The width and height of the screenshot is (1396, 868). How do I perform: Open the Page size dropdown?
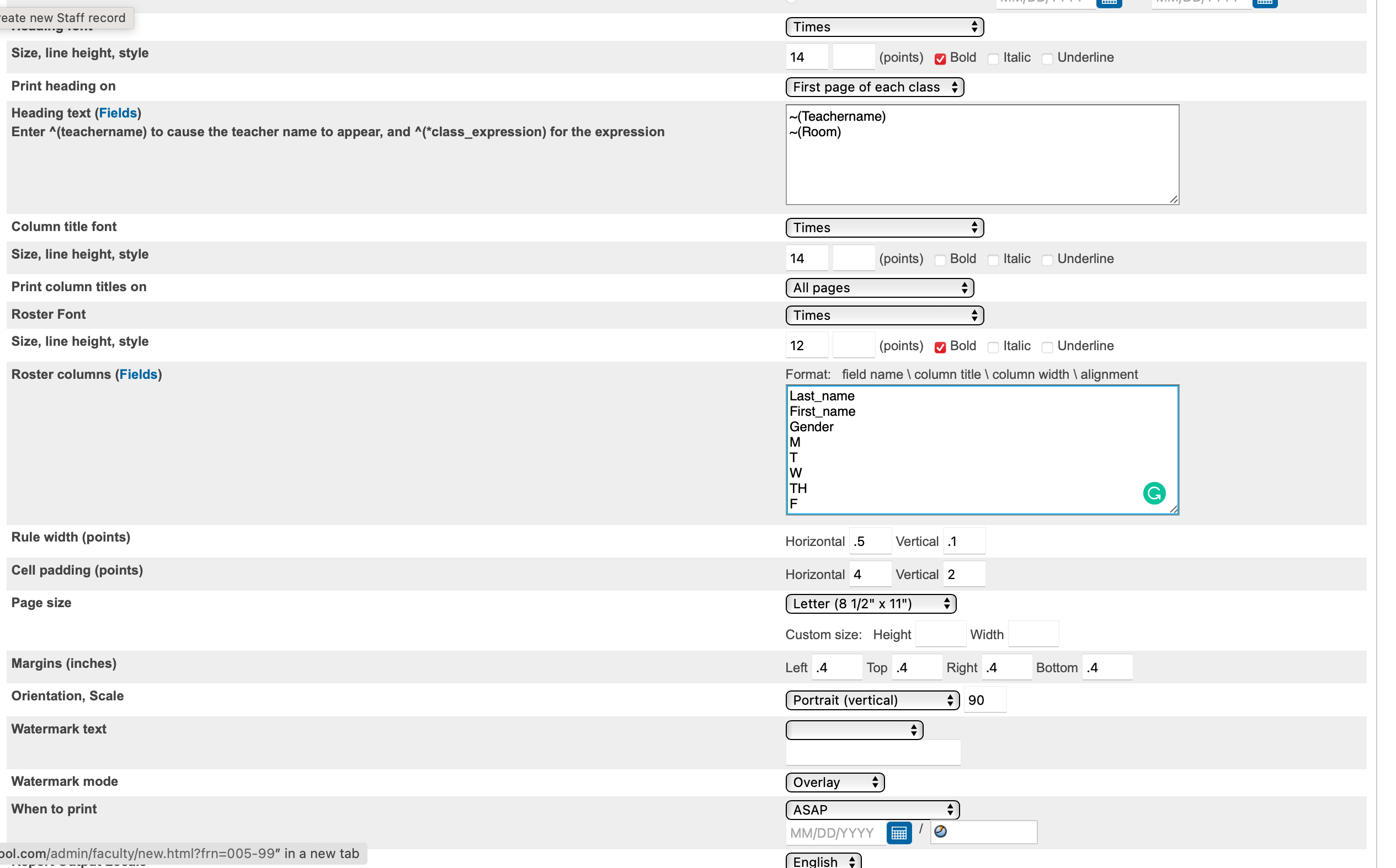pyautogui.click(x=870, y=603)
